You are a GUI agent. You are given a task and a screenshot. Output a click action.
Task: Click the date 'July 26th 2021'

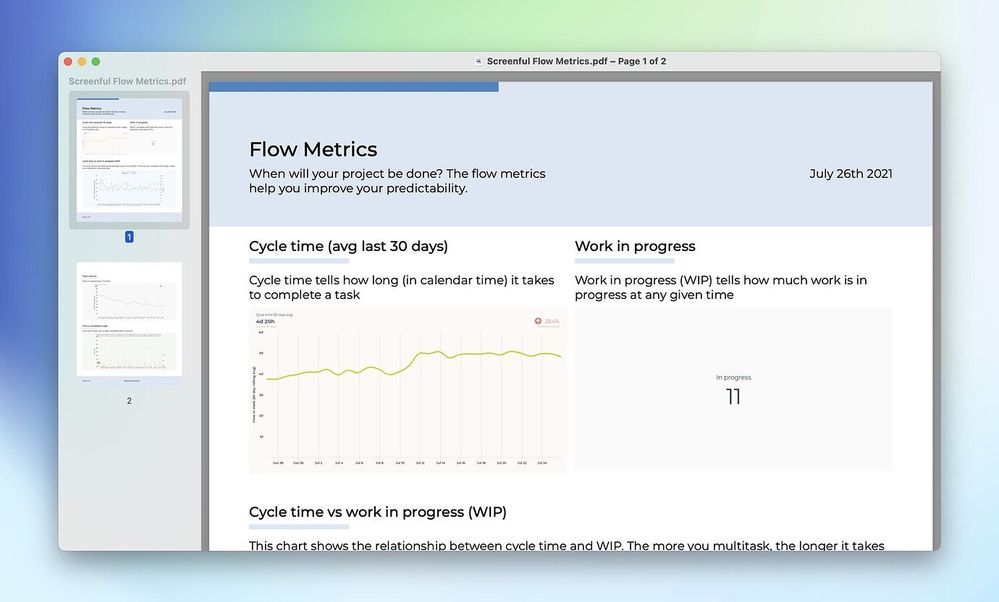click(x=851, y=173)
